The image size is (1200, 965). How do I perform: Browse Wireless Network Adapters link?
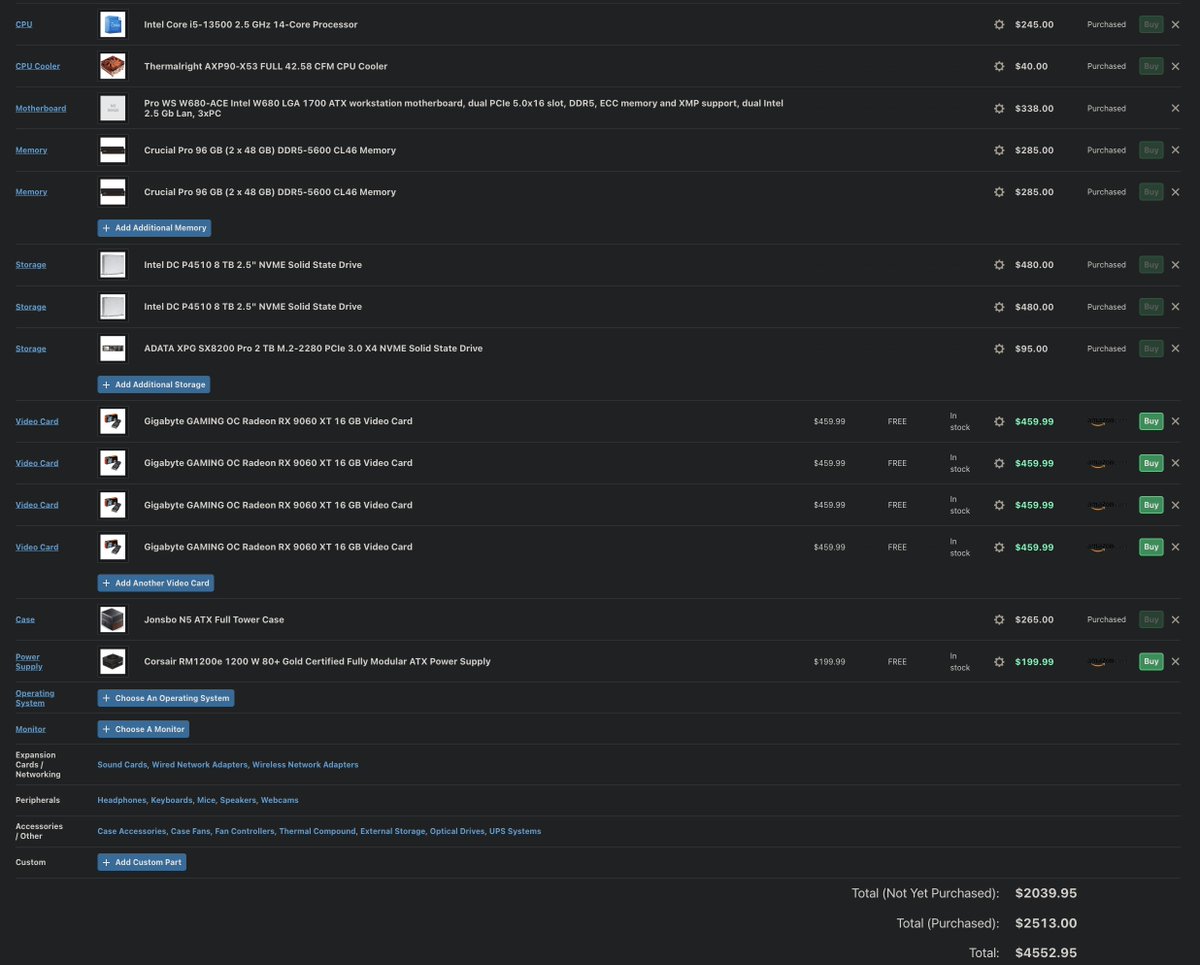coord(305,765)
